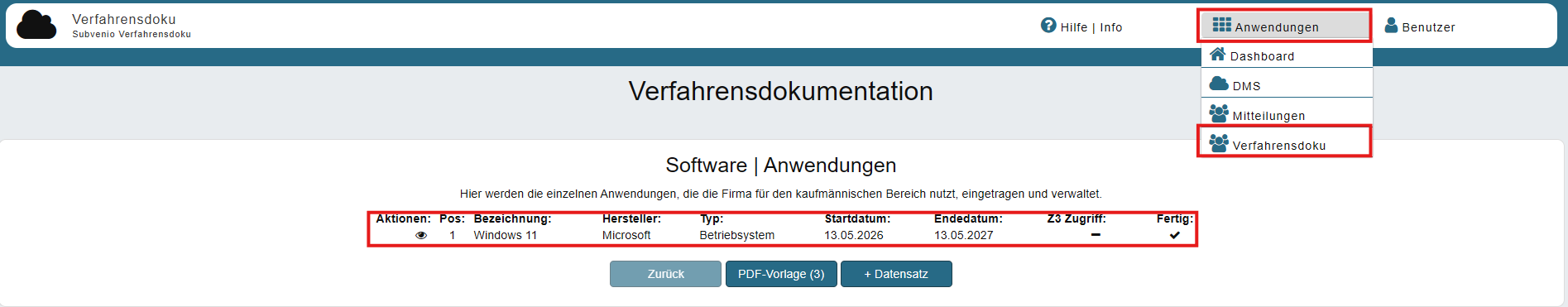The height and width of the screenshot is (307, 1568).
Task: Click the end date 13.05.2027
Action: tap(964, 235)
